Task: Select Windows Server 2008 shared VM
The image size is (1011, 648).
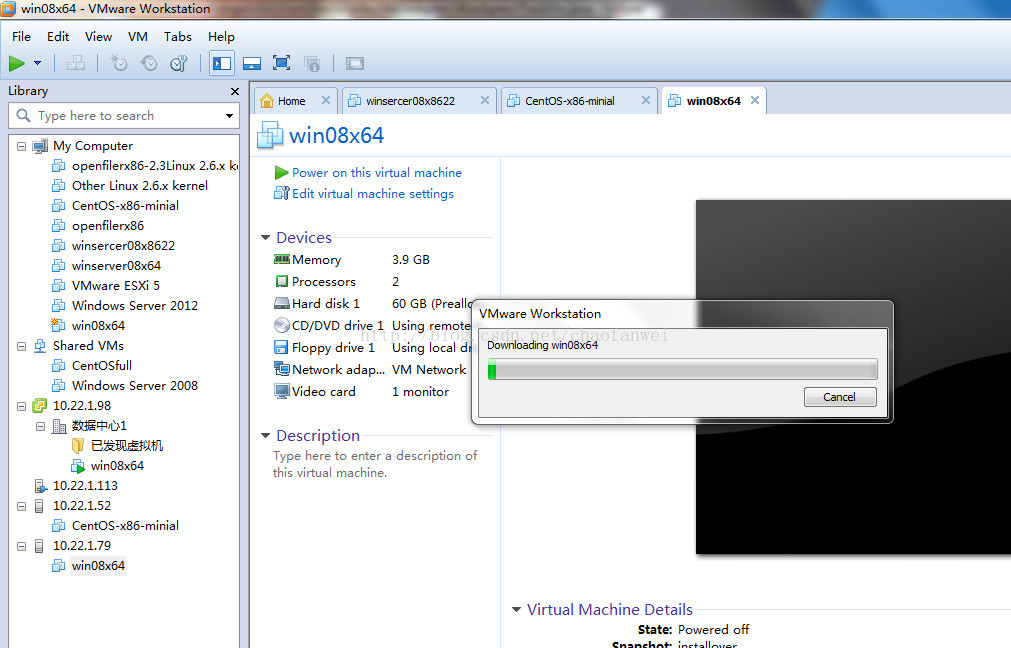Action: coord(125,386)
